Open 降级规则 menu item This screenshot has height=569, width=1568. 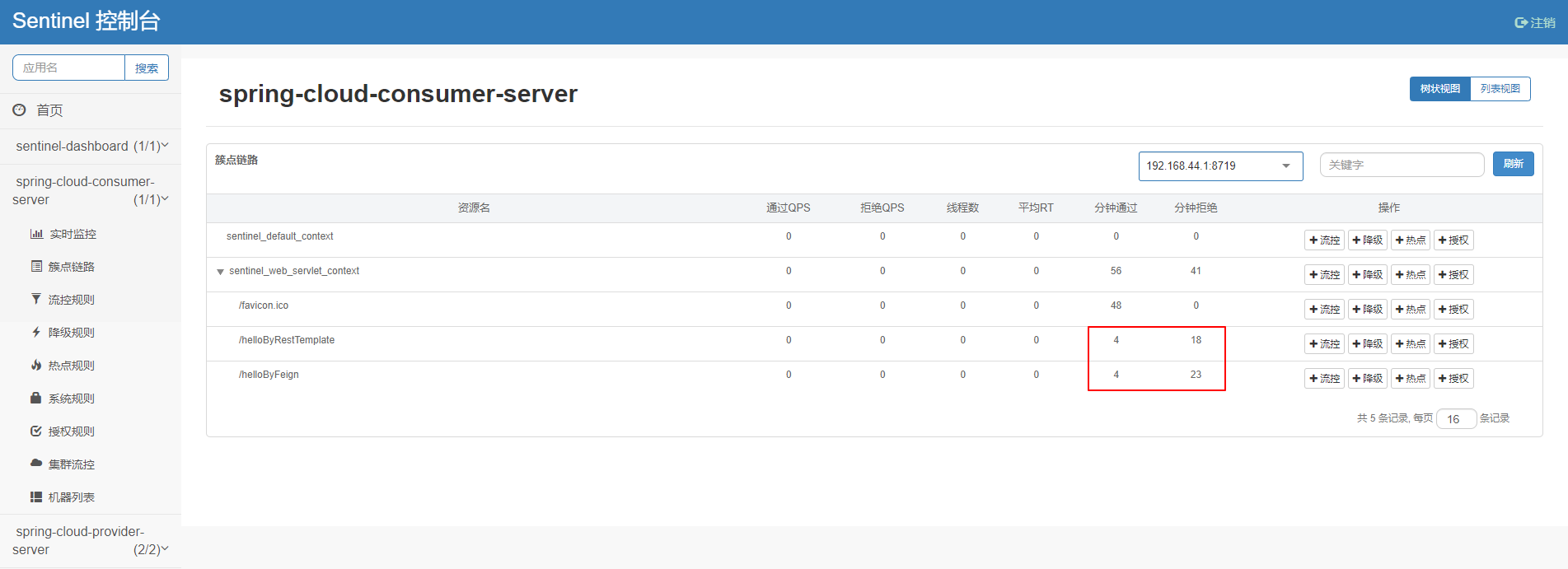click(91, 333)
